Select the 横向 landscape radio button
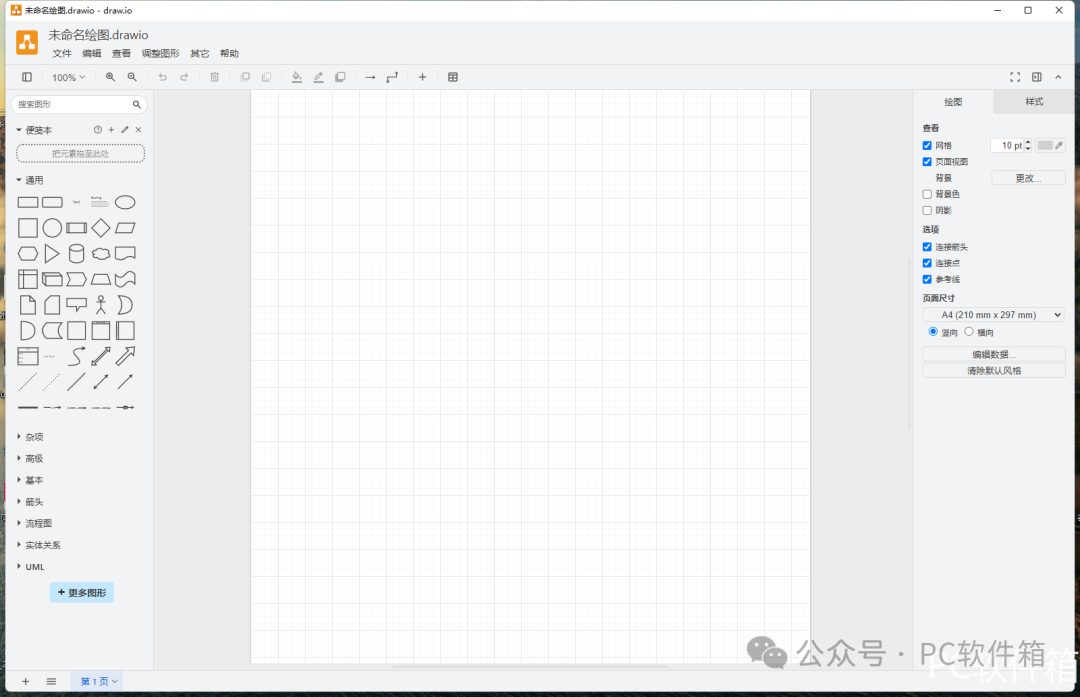The height and width of the screenshot is (697, 1080). pos(969,332)
